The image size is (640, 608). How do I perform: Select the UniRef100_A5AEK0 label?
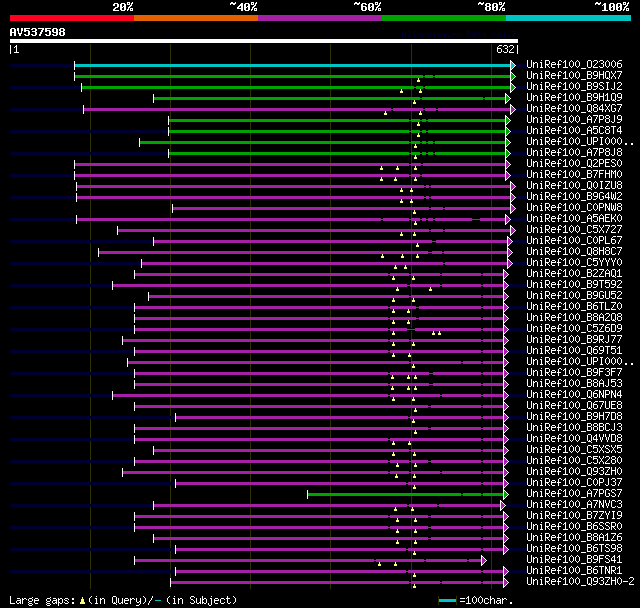pyautogui.click(x=574, y=219)
